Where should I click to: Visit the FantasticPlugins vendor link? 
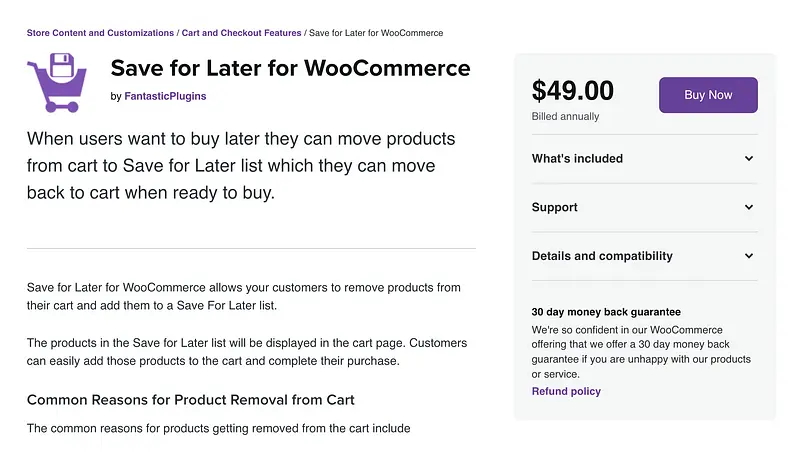tap(165, 97)
